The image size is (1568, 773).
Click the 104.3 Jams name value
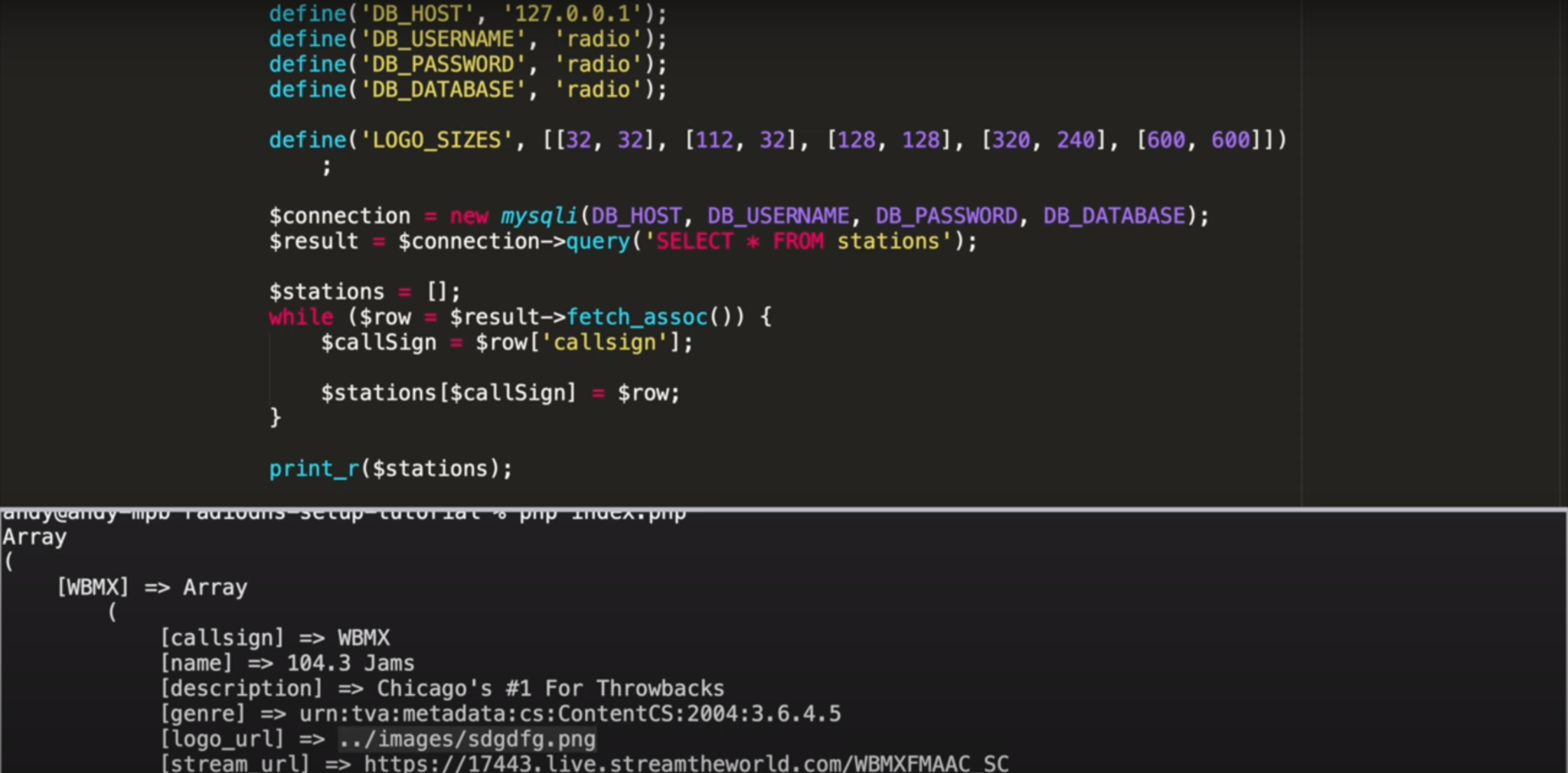[349, 663]
